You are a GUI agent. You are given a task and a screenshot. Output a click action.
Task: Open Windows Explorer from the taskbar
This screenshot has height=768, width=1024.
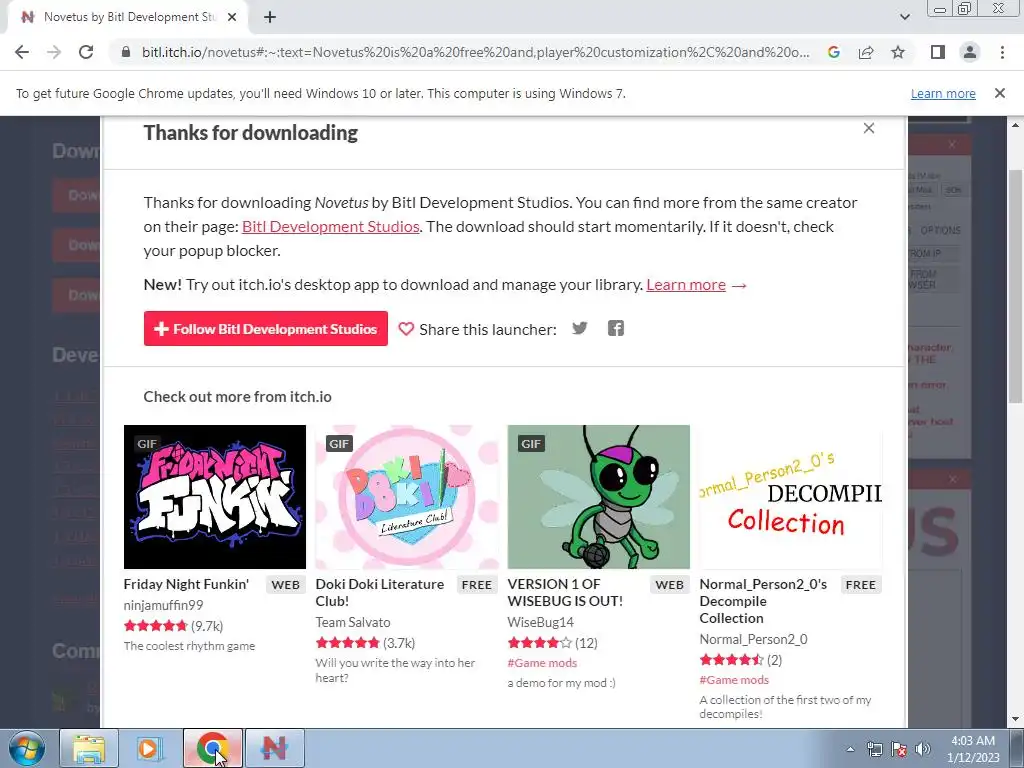tap(89, 748)
